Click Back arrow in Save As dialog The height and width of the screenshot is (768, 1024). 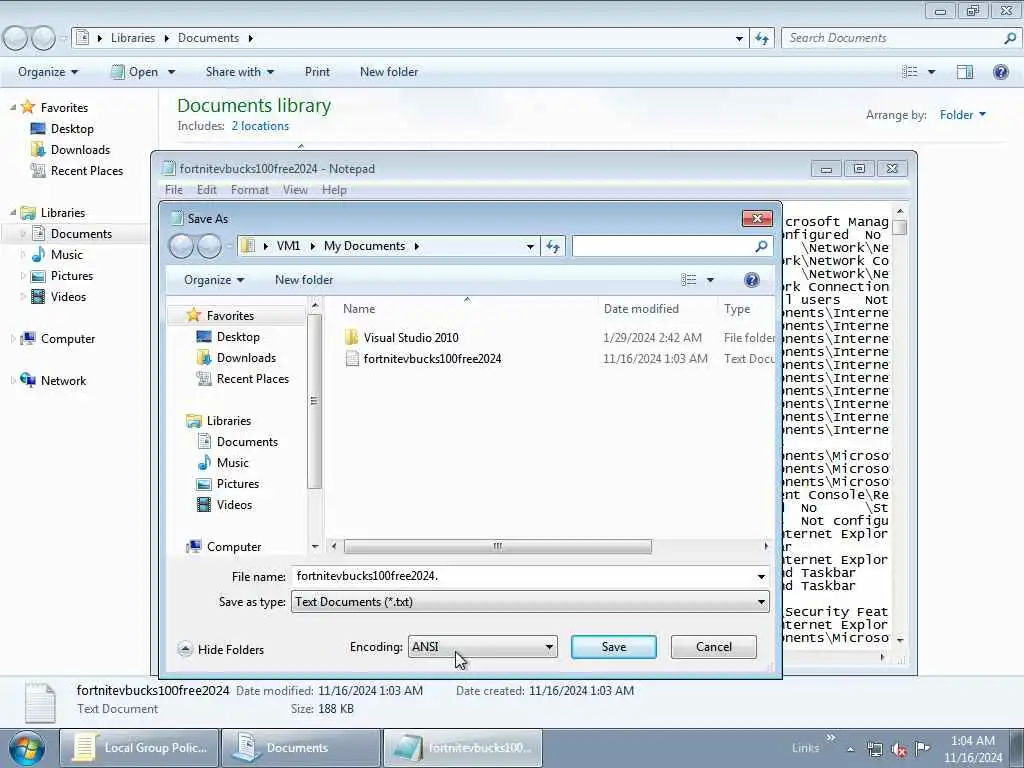pos(182,246)
